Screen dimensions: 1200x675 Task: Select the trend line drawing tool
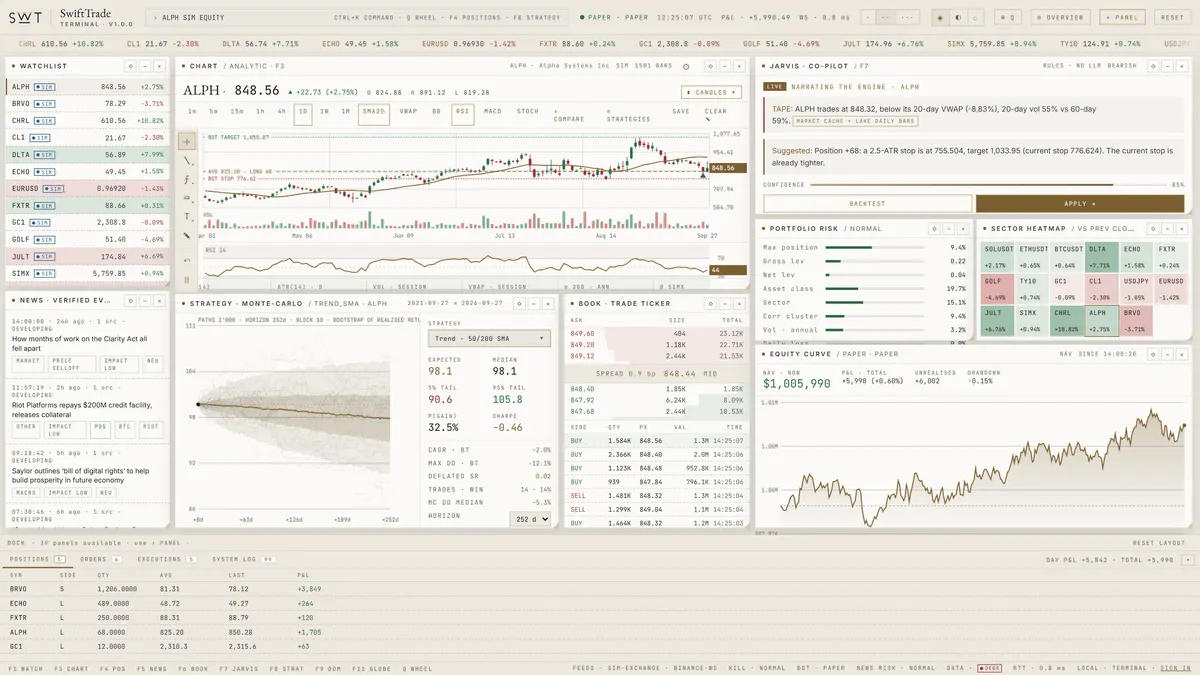pyautogui.click(x=187, y=161)
